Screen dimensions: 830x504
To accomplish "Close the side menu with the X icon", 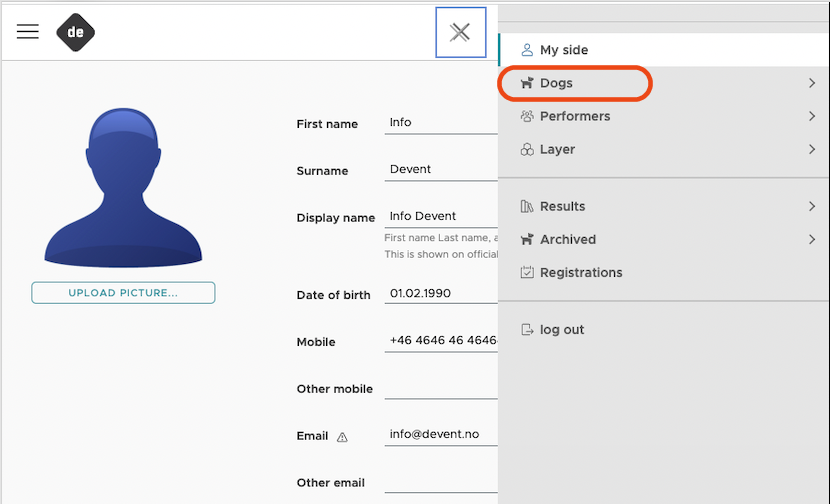I will pyautogui.click(x=460, y=32).
